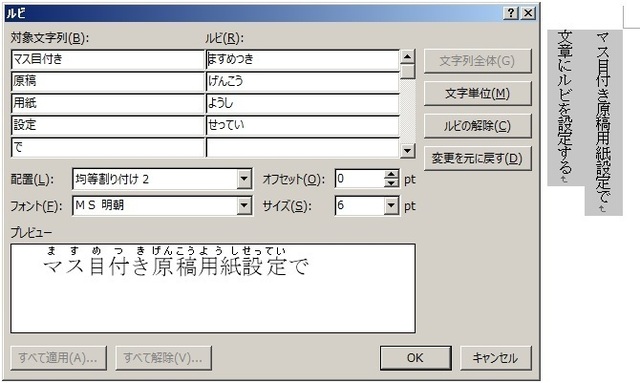
Task: Click the target text field 用紙
Action: (x=107, y=104)
